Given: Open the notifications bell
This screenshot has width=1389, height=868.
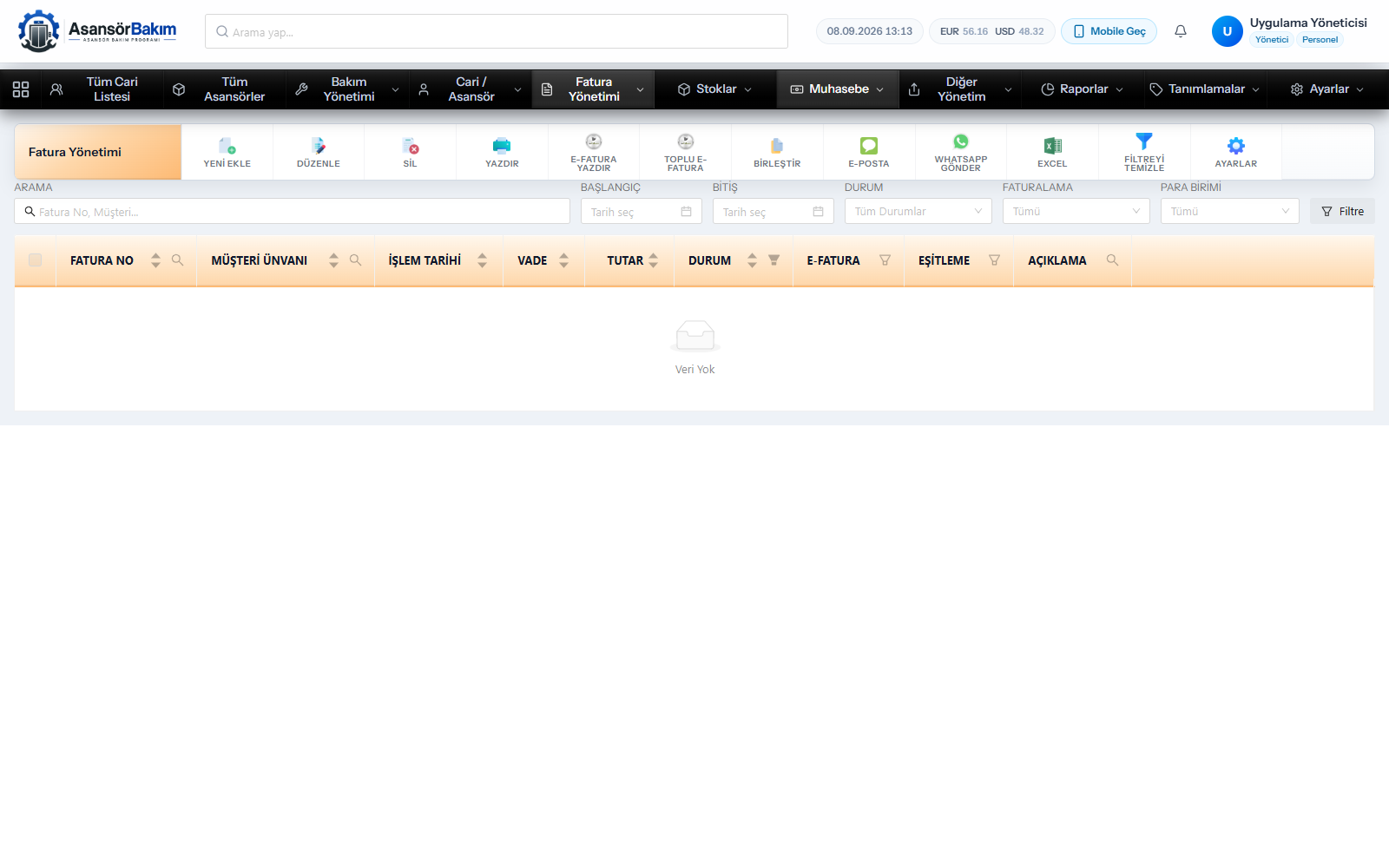Looking at the screenshot, I should tap(1181, 31).
